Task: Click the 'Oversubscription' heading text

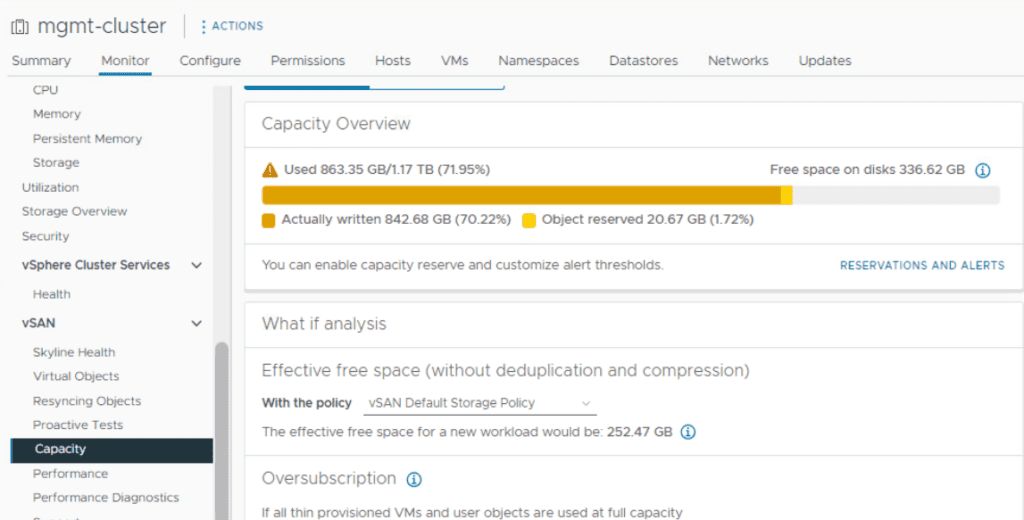Action: pos(328,478)
